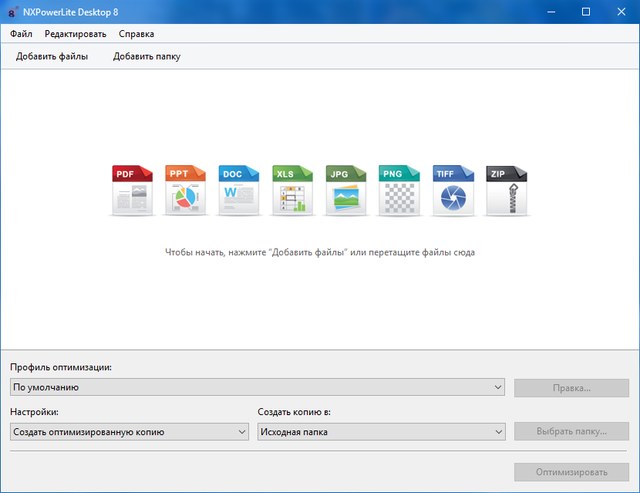Viewport: 640px width, 493px height.
Task: Click the JPG image icon
Action: (x=346, y=191)
